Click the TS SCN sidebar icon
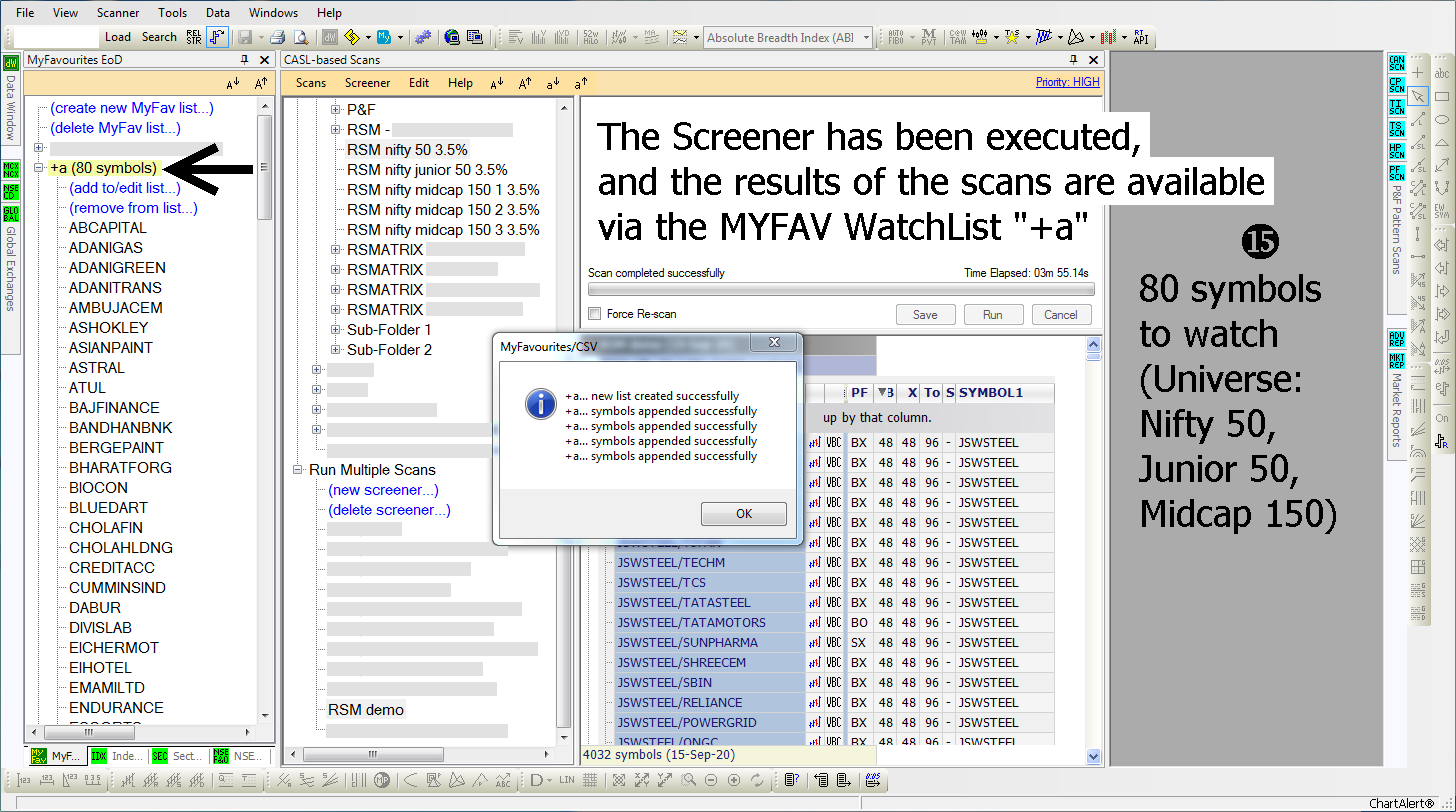 (1397, 129)
